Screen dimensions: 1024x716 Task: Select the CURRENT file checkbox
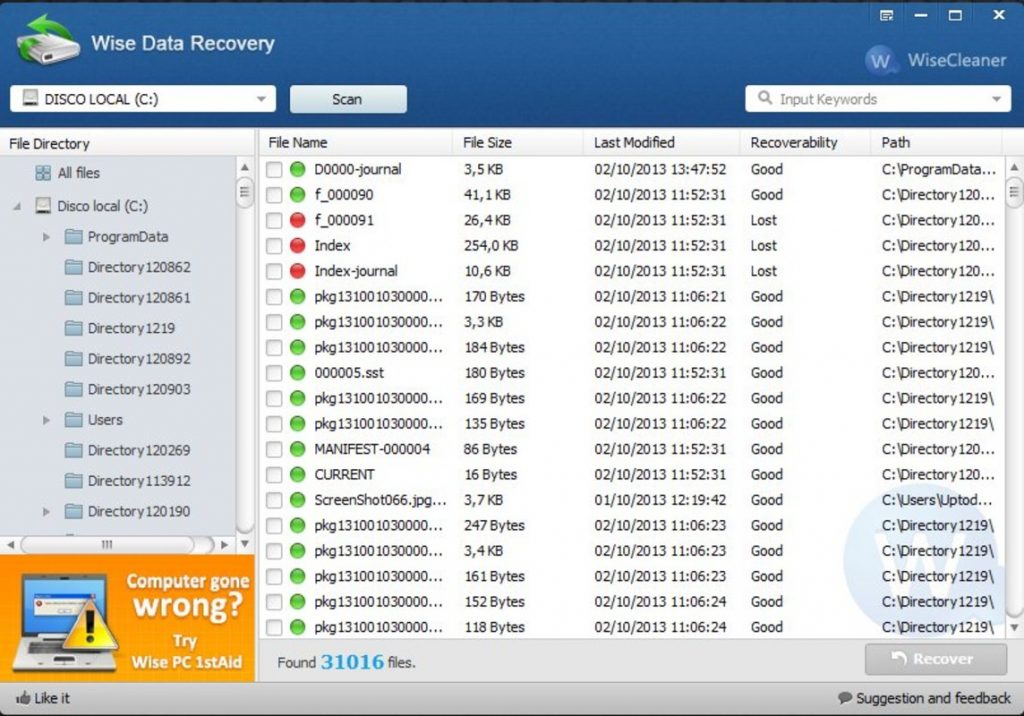tap(274, 475)
